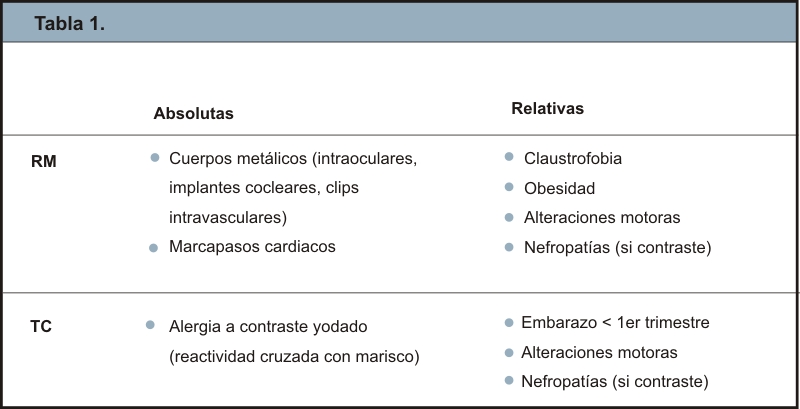Click "Nefropatías (si contraste)" text in RM row
This screenshot has width=800, height=409.
pos(617,247)
